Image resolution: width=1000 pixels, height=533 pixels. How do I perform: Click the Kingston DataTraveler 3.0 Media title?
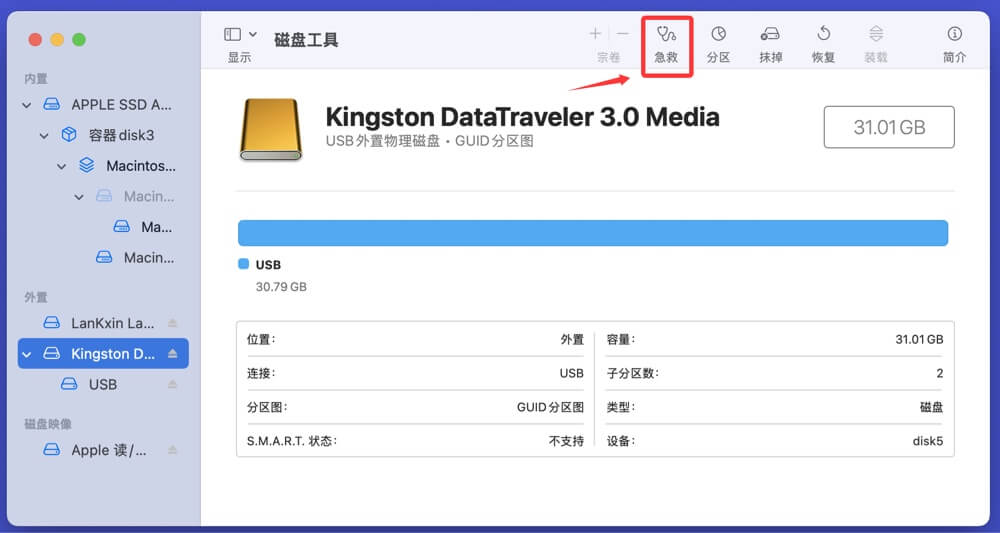point(522,117)
